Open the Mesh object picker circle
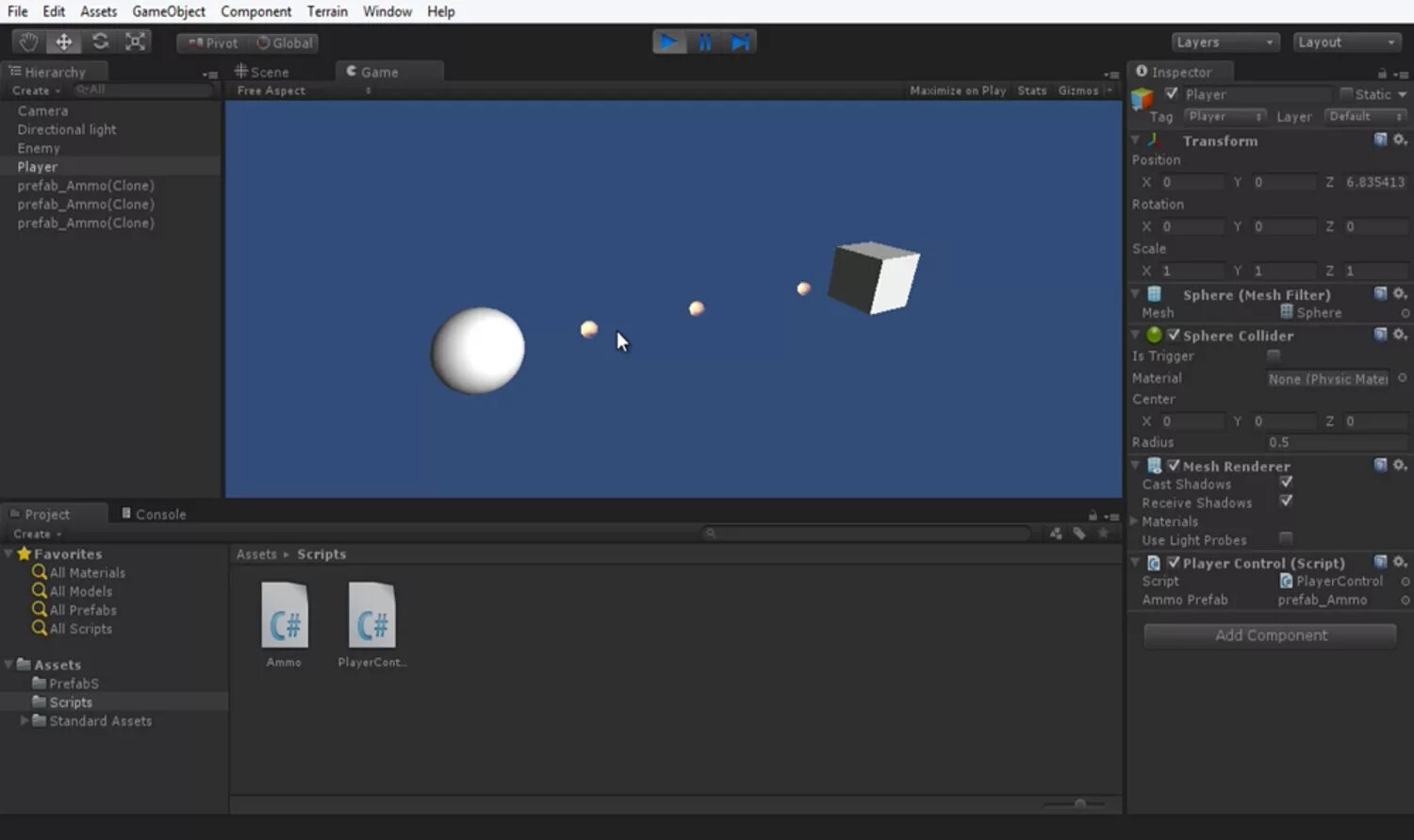The height and width of the screenshot is (840, 1414). point(1405,313)
